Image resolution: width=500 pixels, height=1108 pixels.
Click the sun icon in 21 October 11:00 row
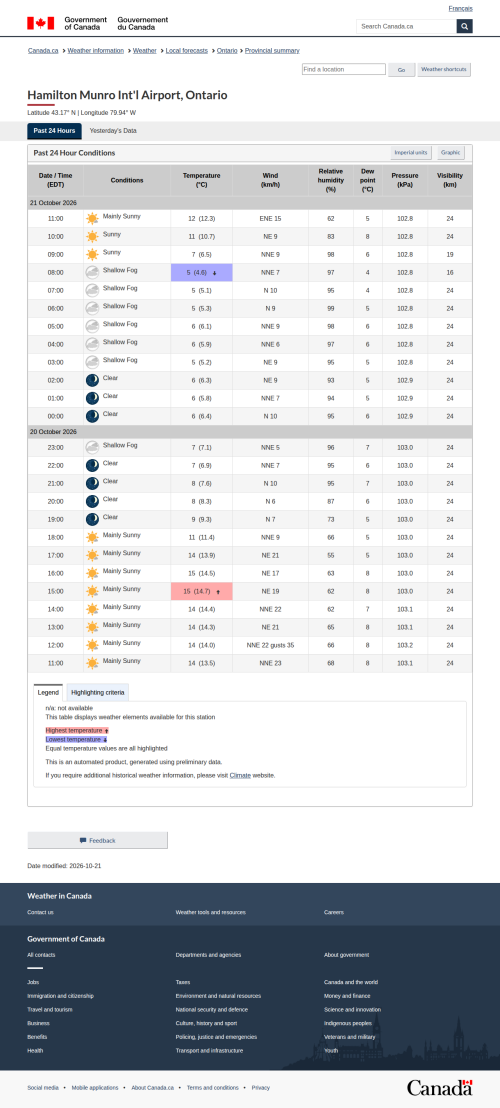point(93,218)
